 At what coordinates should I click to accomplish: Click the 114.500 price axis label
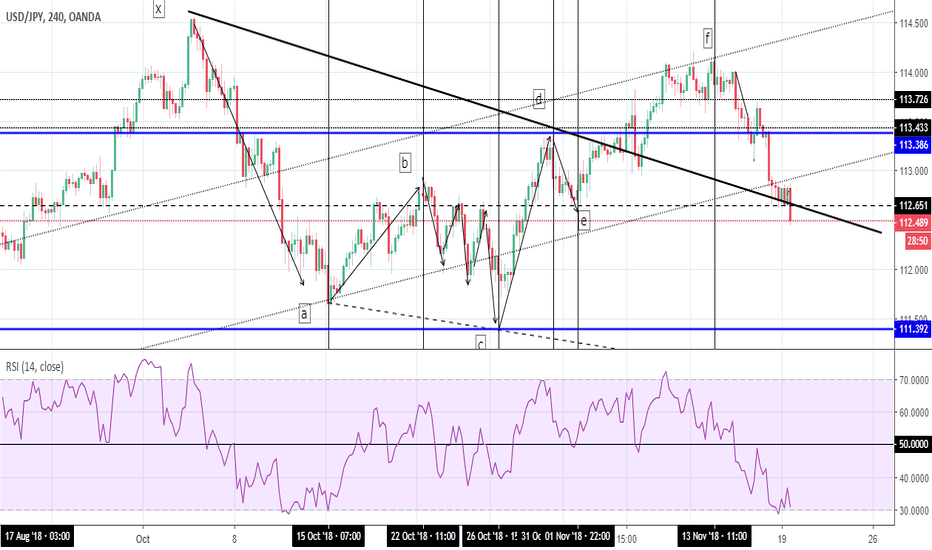[x=914, y=23]
